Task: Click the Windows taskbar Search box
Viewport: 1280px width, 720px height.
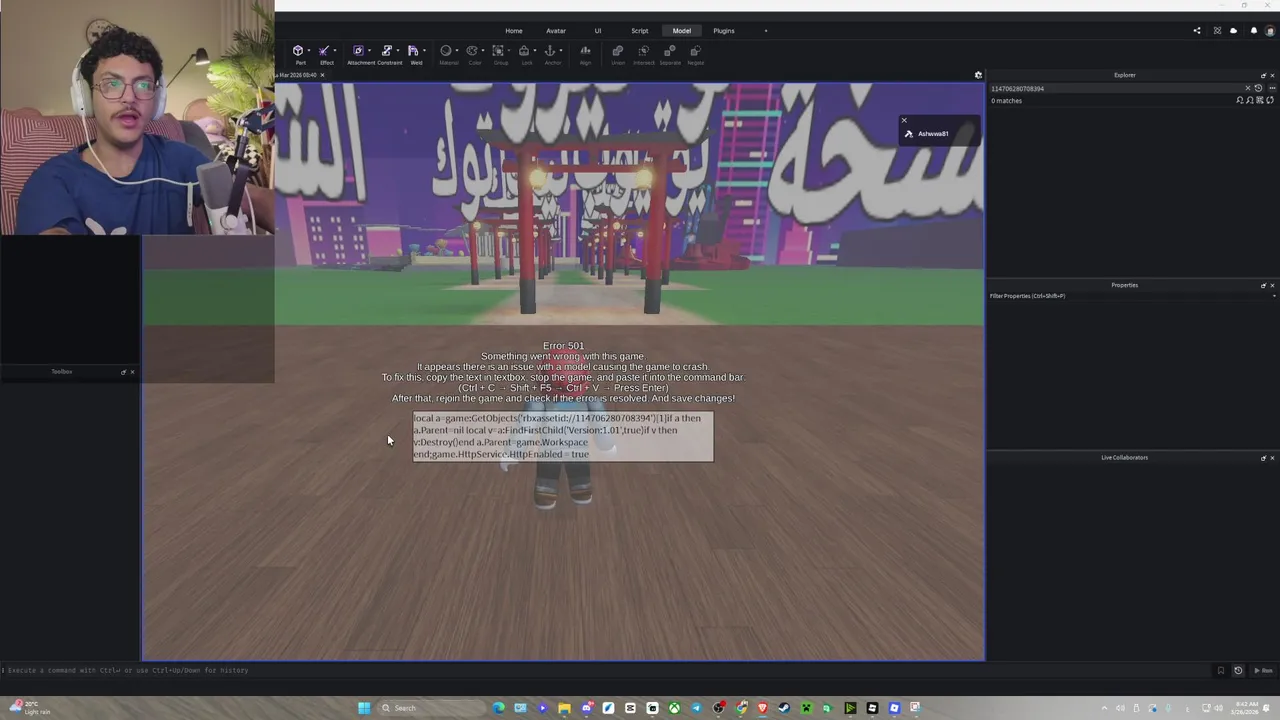Action: (431, 708)
